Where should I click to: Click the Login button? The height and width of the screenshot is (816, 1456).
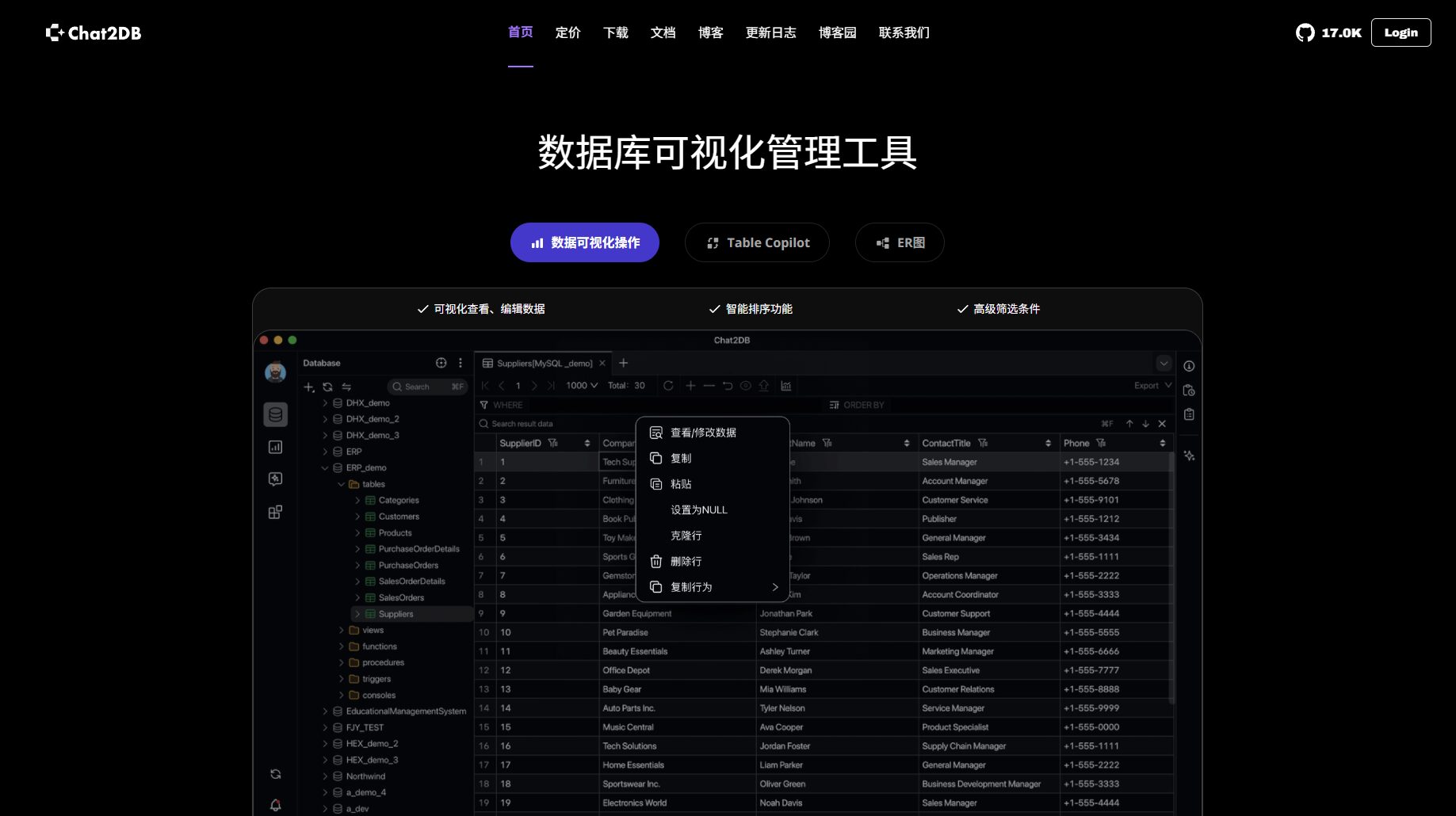point(1401,32)
